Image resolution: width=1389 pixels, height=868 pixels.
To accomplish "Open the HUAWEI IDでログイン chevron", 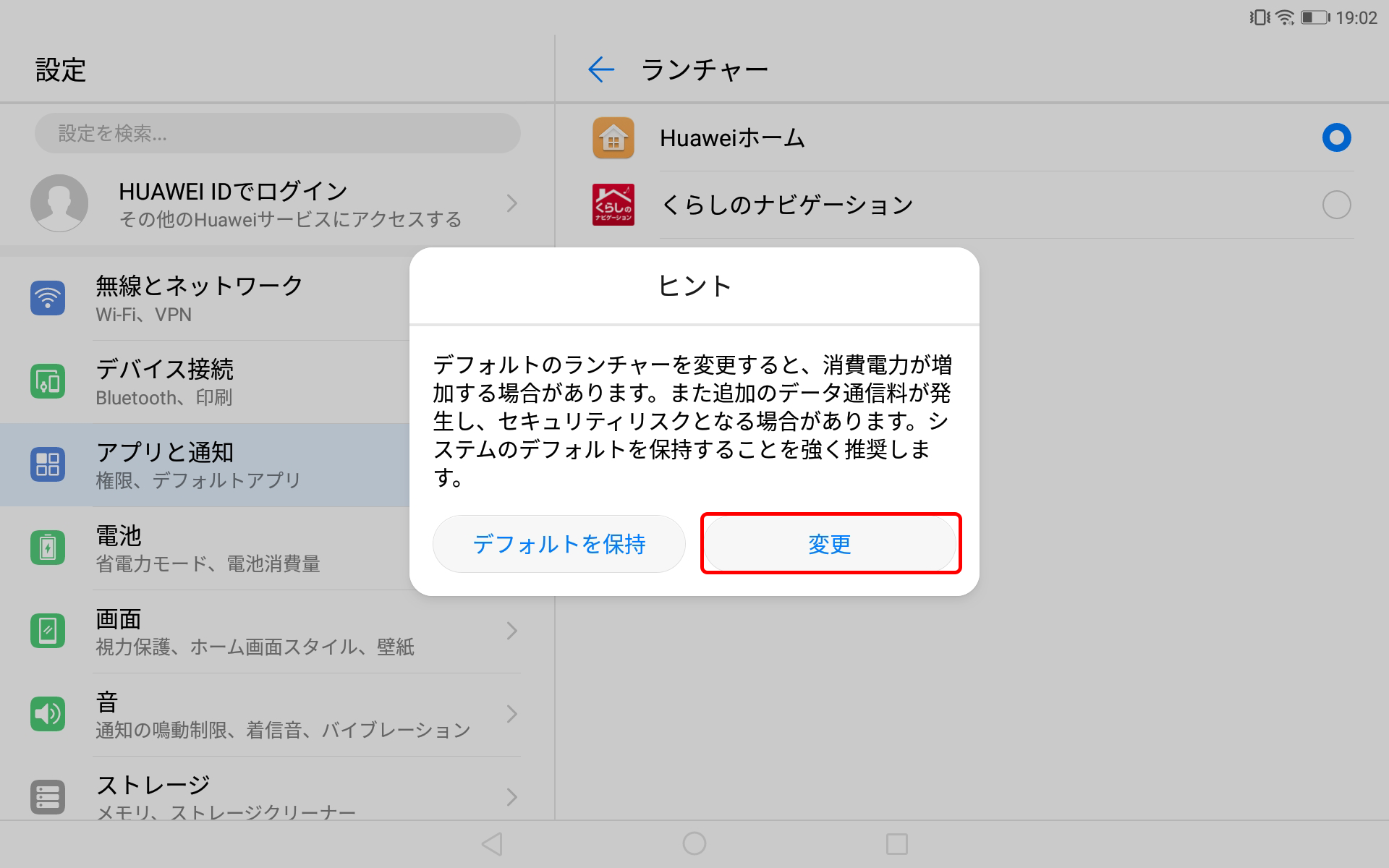I will [x=512, y=203].
